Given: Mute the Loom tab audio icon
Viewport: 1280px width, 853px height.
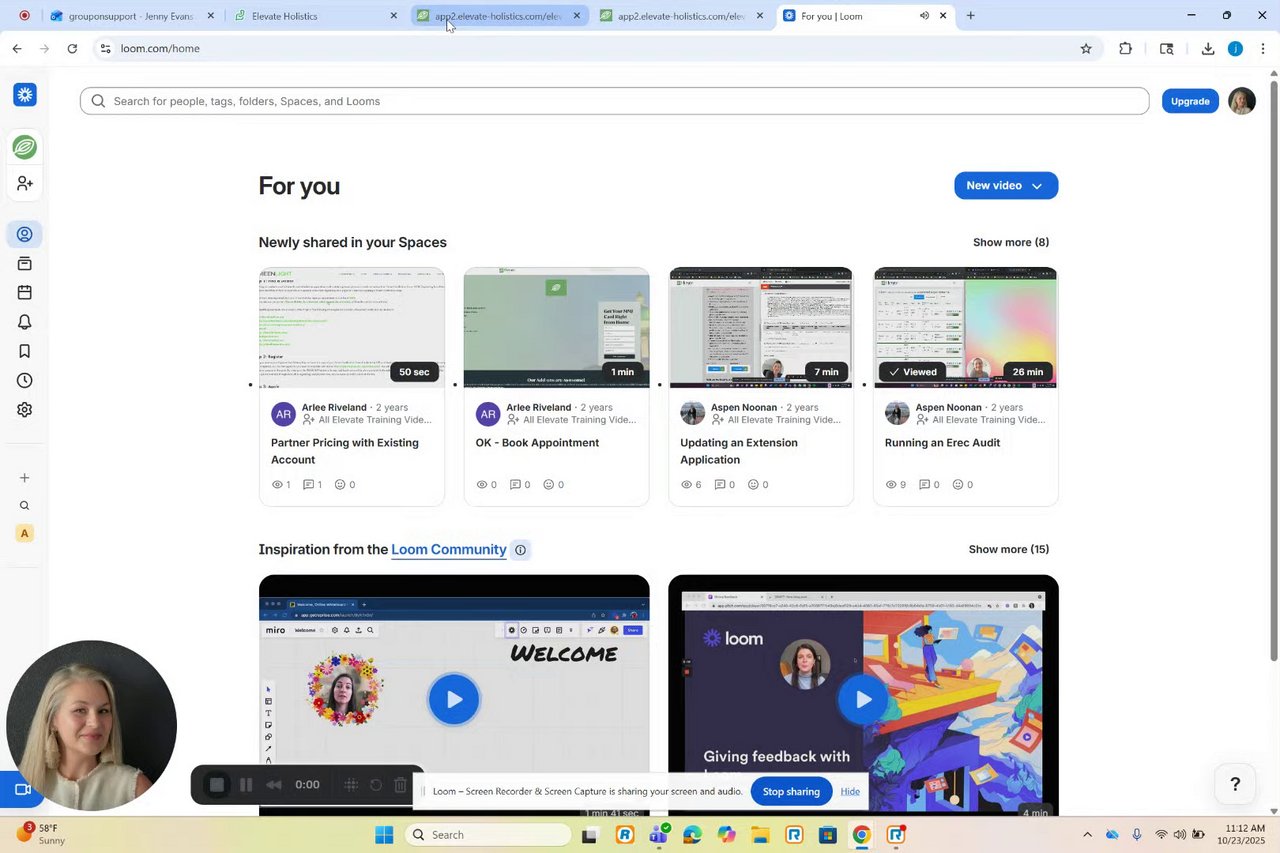Looking at the screenshot, I should click(x=925, y=16).
